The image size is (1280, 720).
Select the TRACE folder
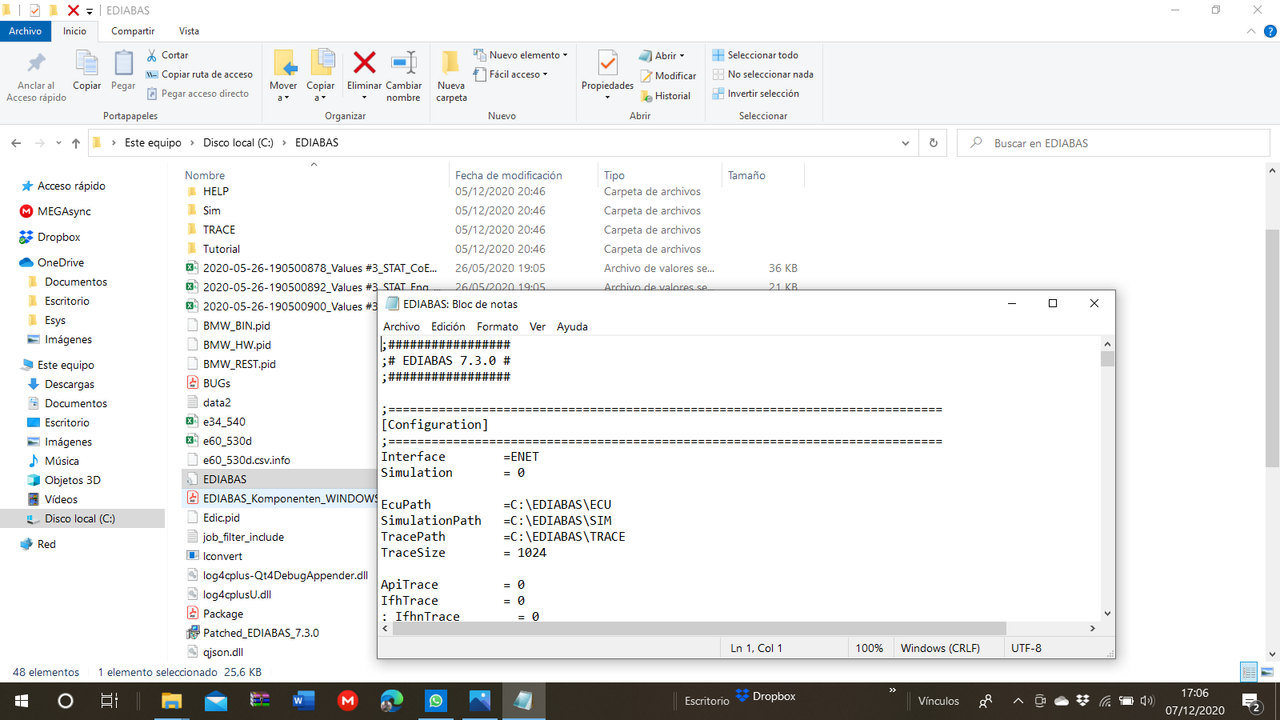(x=219, y=230)
